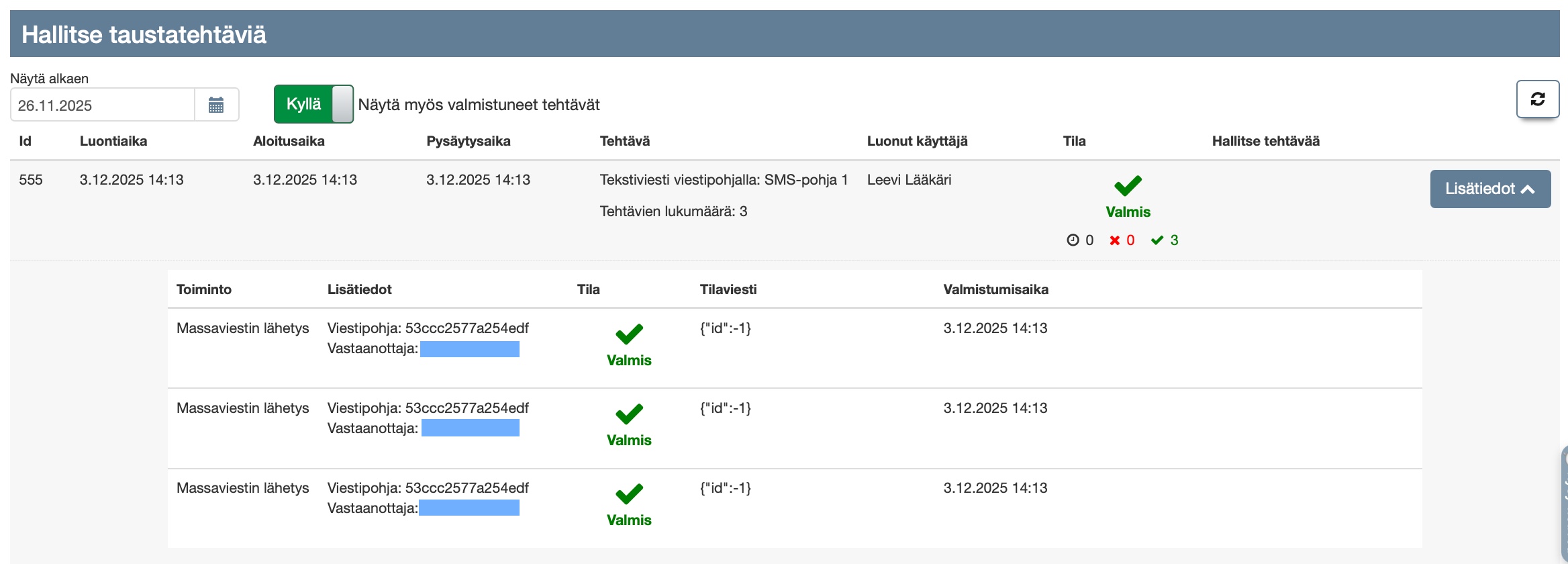The height and width of the screenshot is (564, 1568).
Task: Click the Näytä alkaen date input field
Action: (103, 105)
